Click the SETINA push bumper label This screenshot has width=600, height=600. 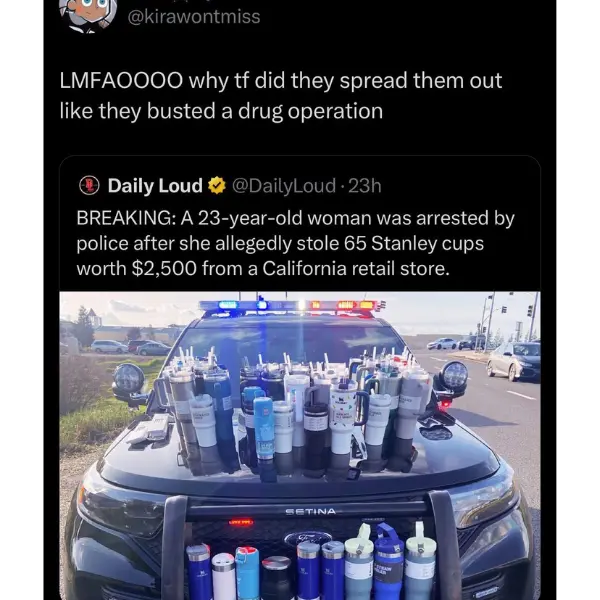(311, 512)
